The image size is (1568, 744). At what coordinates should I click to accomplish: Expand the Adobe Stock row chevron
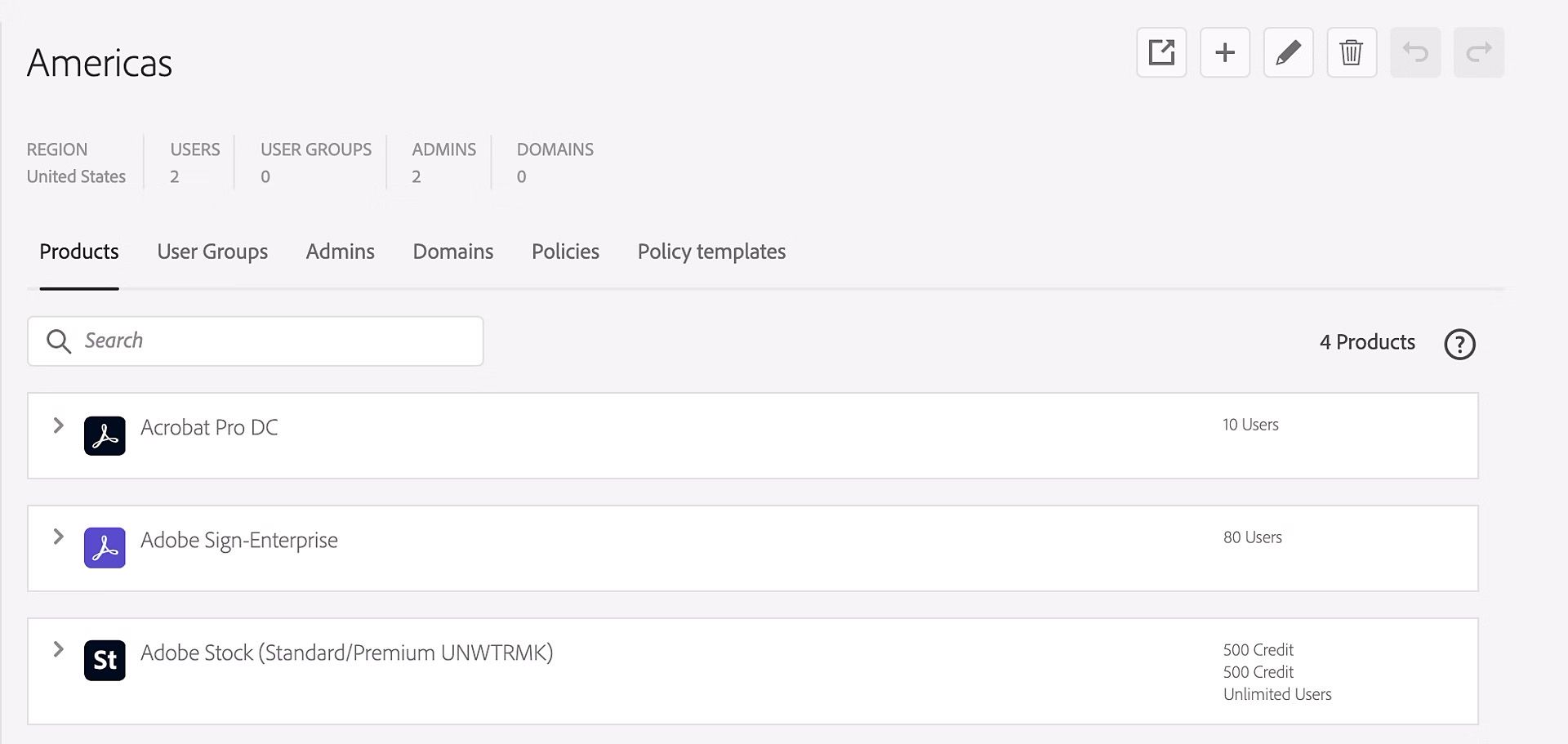click(x=58, y=649)
